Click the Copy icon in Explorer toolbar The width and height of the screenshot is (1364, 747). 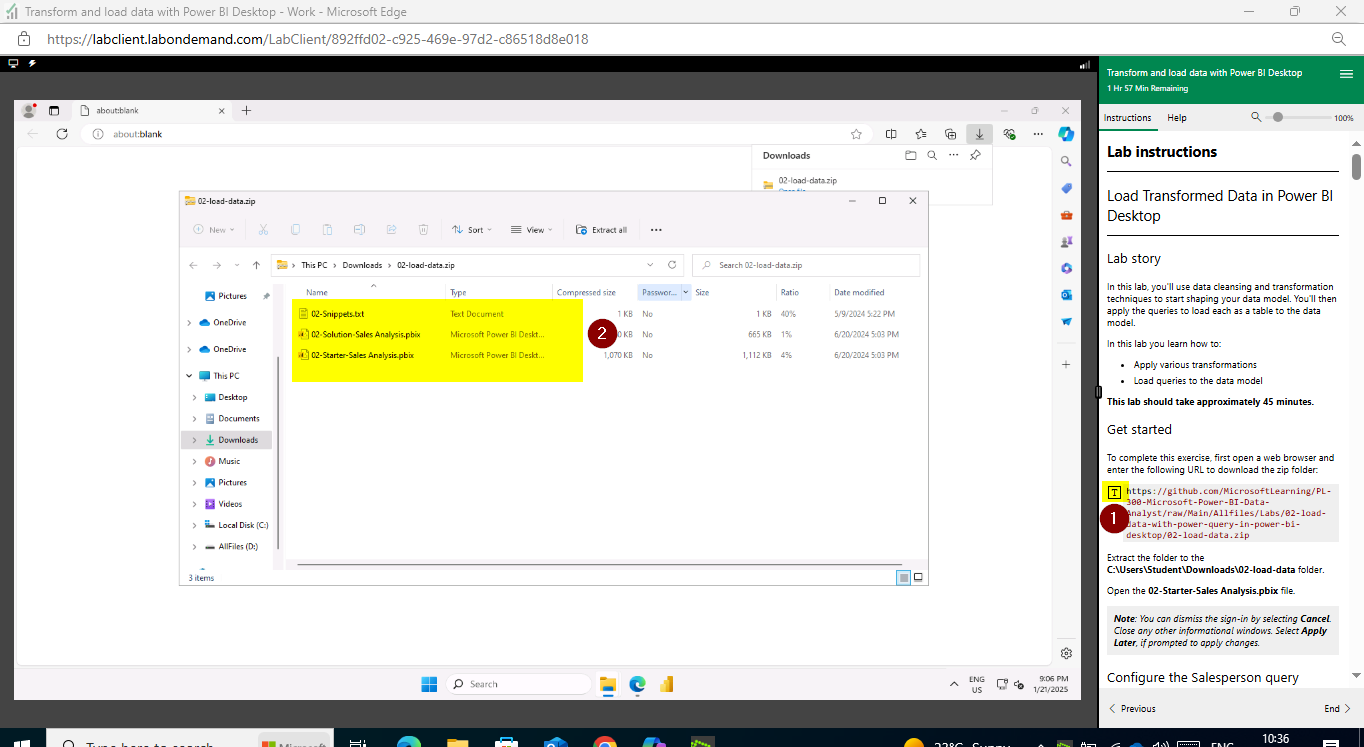[x=295, y=230]
